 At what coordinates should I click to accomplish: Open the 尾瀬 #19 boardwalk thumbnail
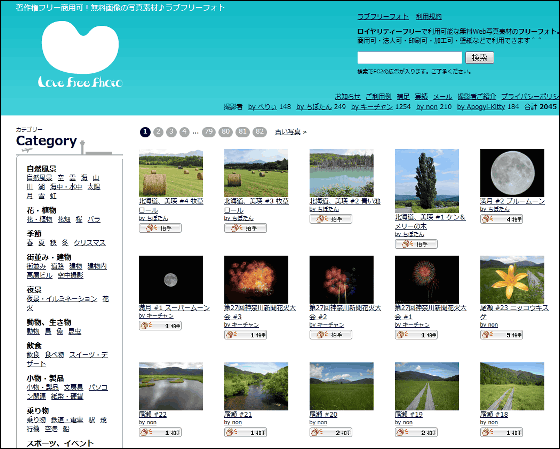click(x=427, y=386)
